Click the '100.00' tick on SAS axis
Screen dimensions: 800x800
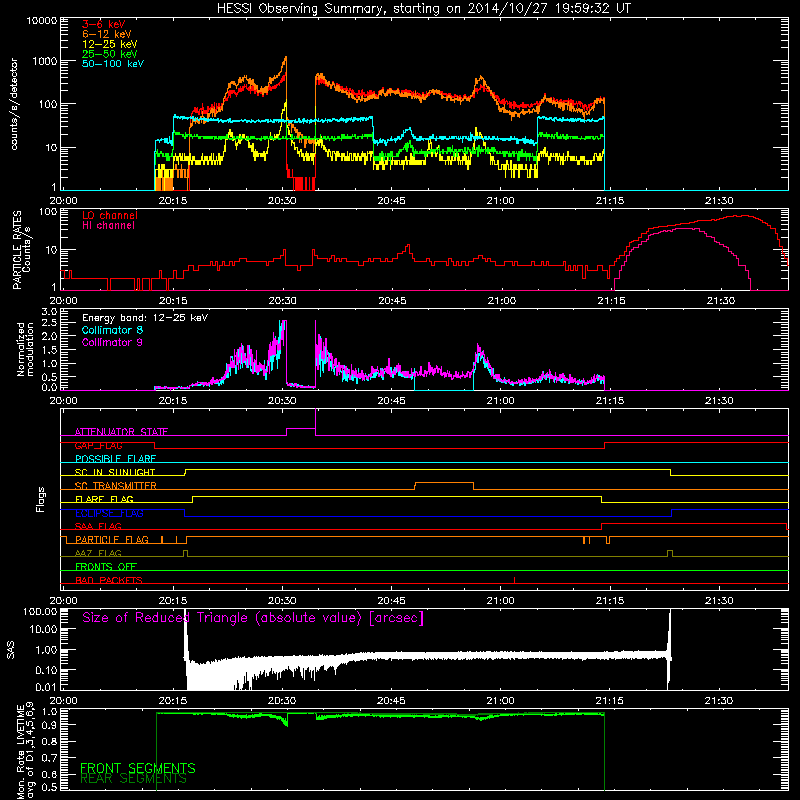click(40, 612)
